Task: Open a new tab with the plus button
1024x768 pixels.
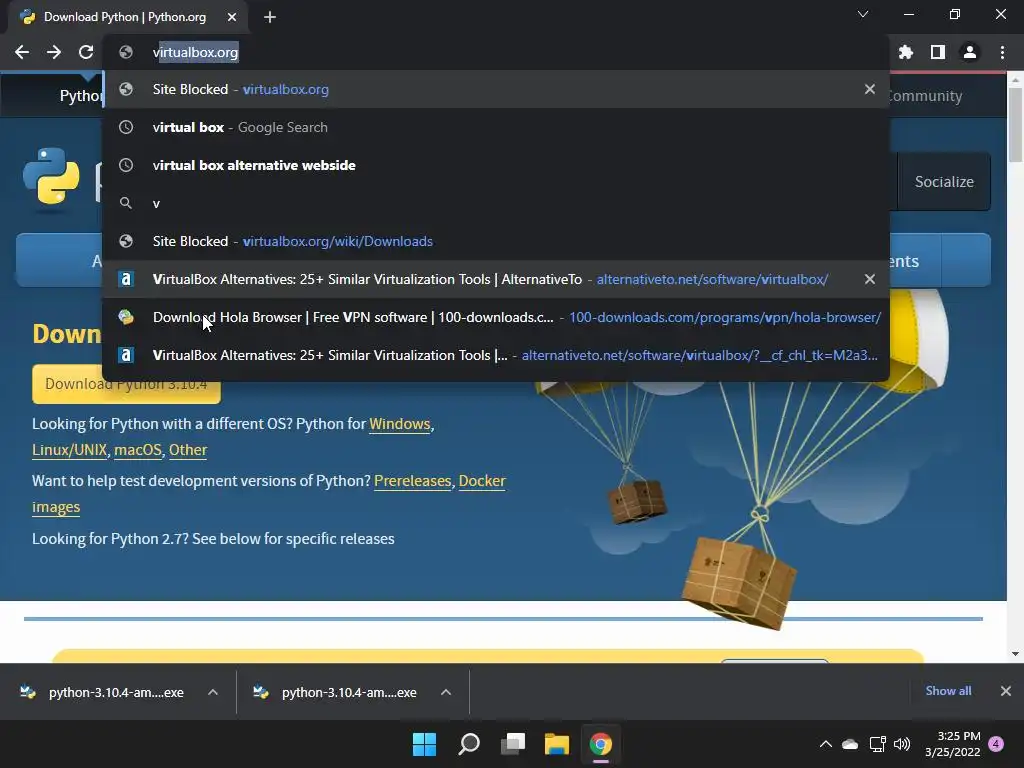Action: [x=270, y=17]
